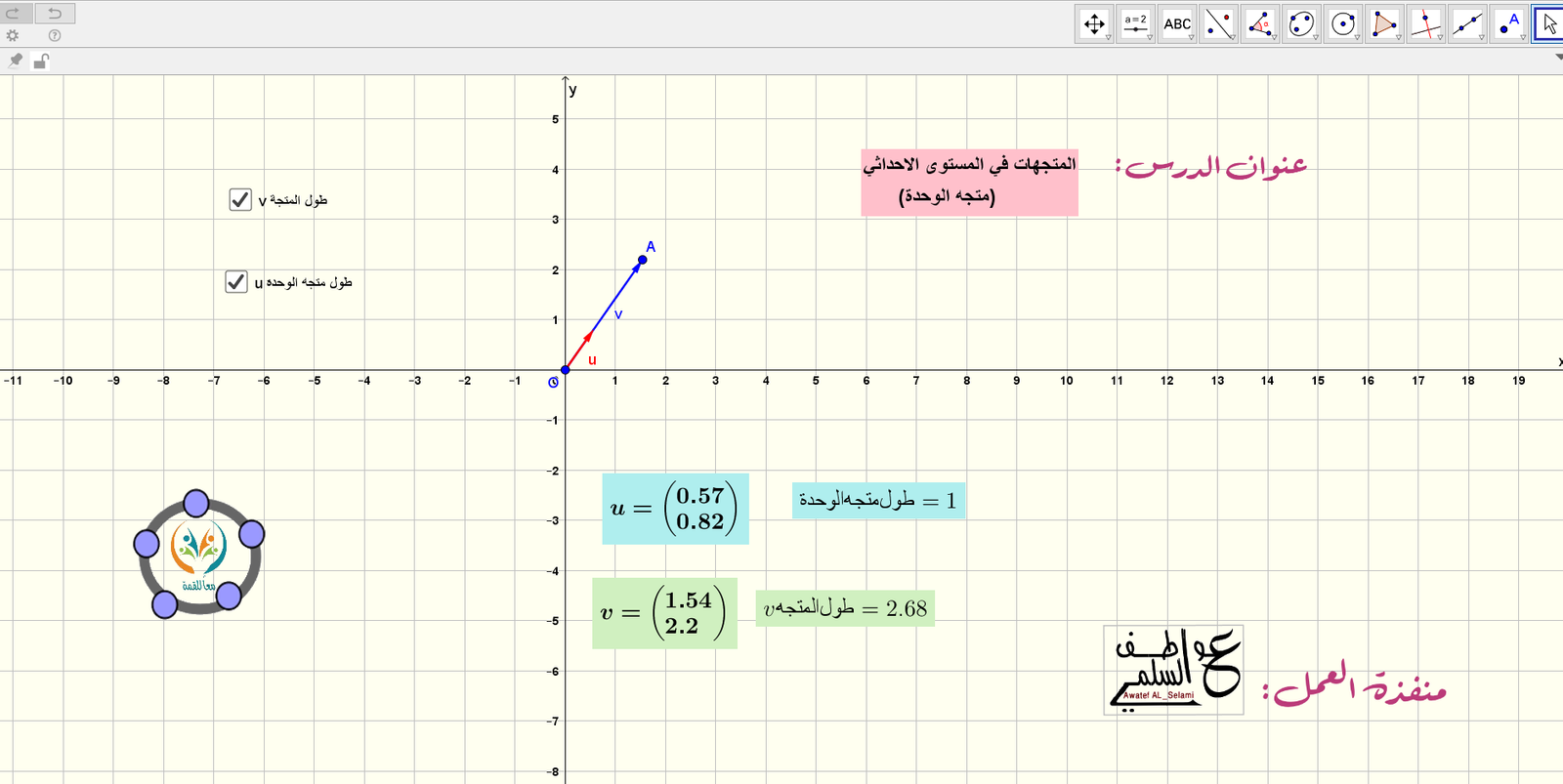Click the unit vector length '= 1' box
Screen dimensions: 1563x784
pos(878,501)
